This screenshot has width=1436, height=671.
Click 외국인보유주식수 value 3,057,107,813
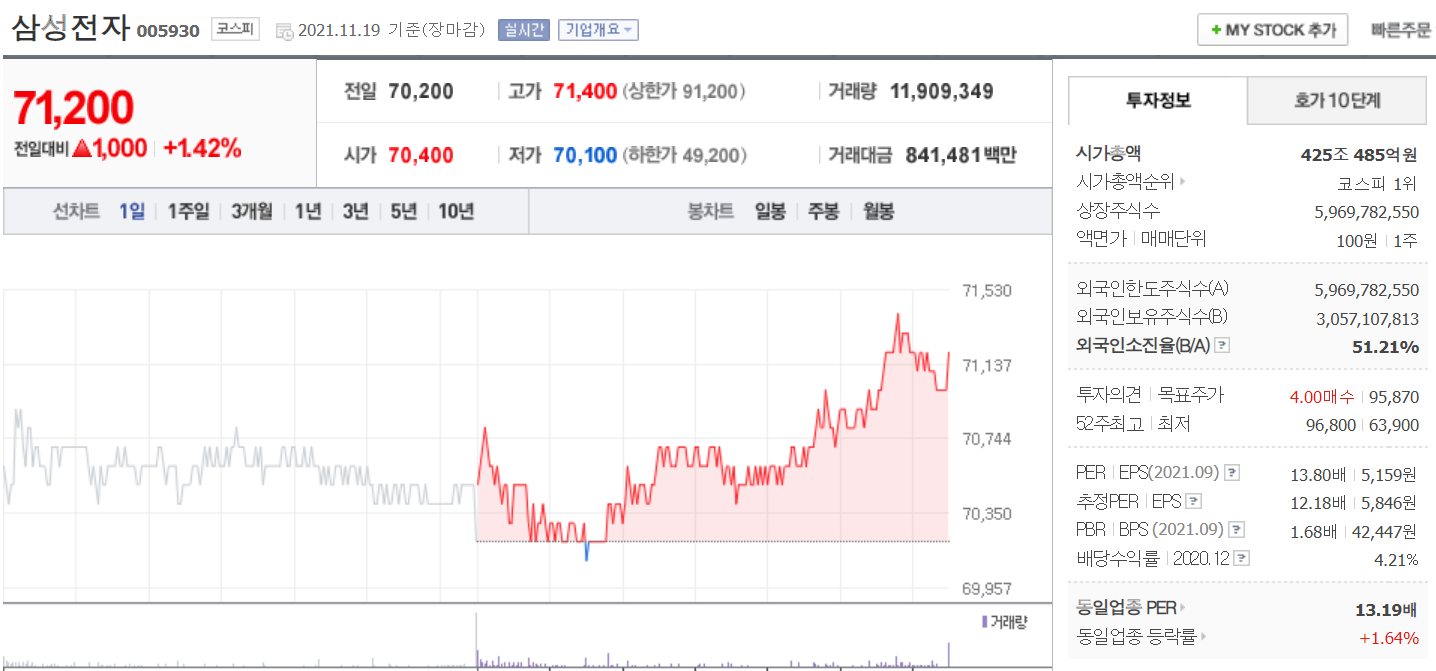(x=1366, y=318)
